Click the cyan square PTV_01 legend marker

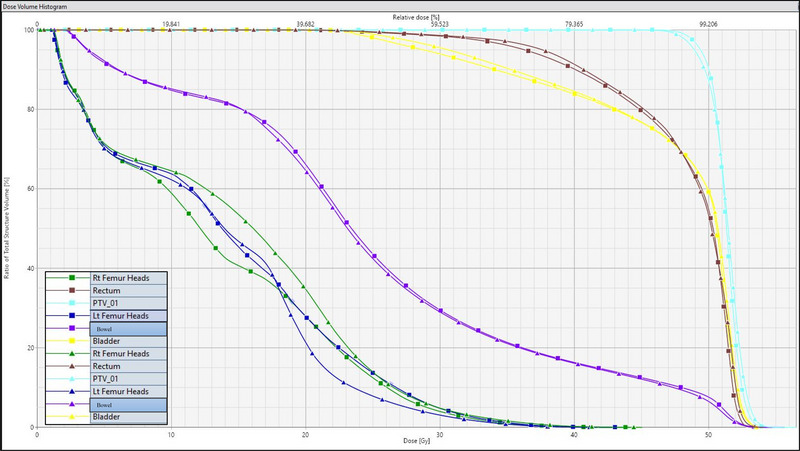(72, 303)
